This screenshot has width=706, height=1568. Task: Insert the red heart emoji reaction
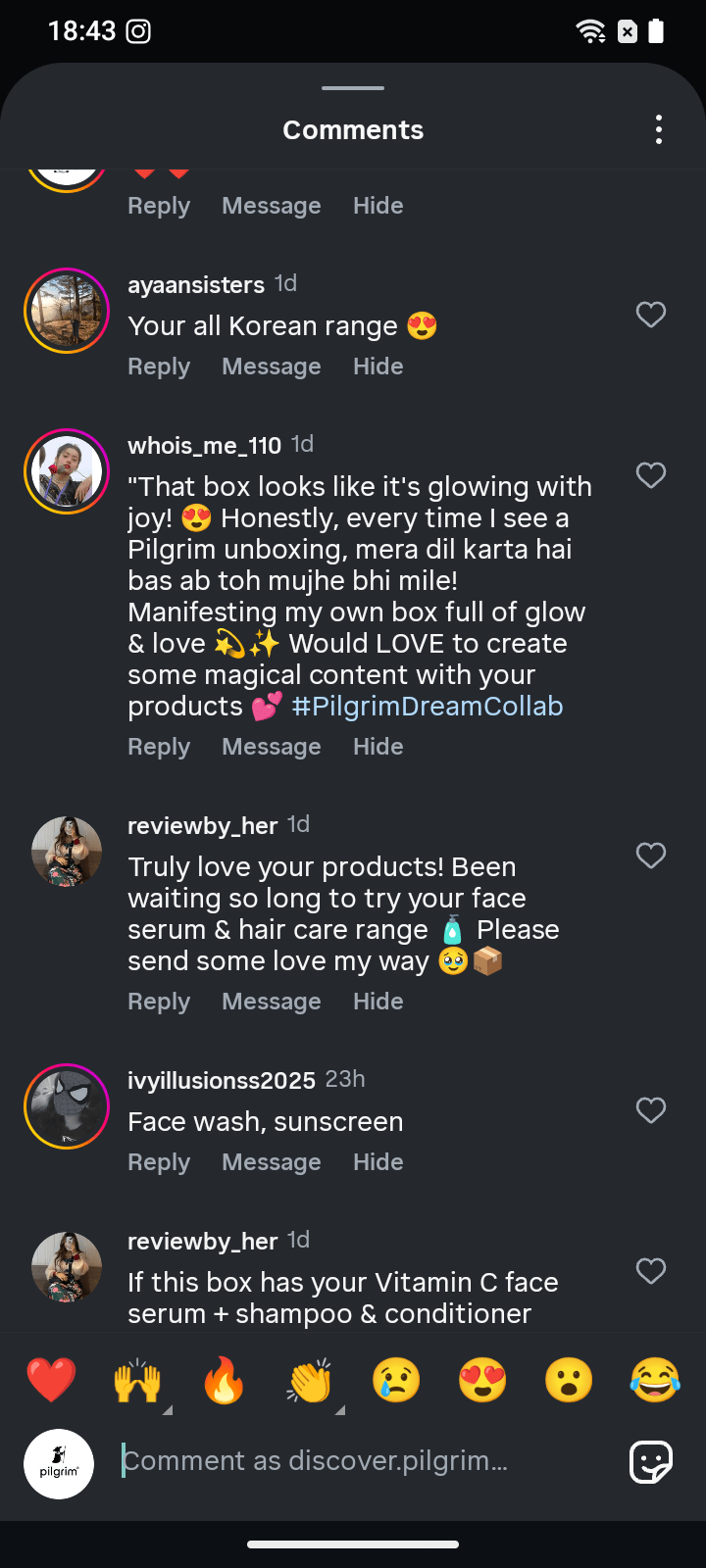(51, 1380)
